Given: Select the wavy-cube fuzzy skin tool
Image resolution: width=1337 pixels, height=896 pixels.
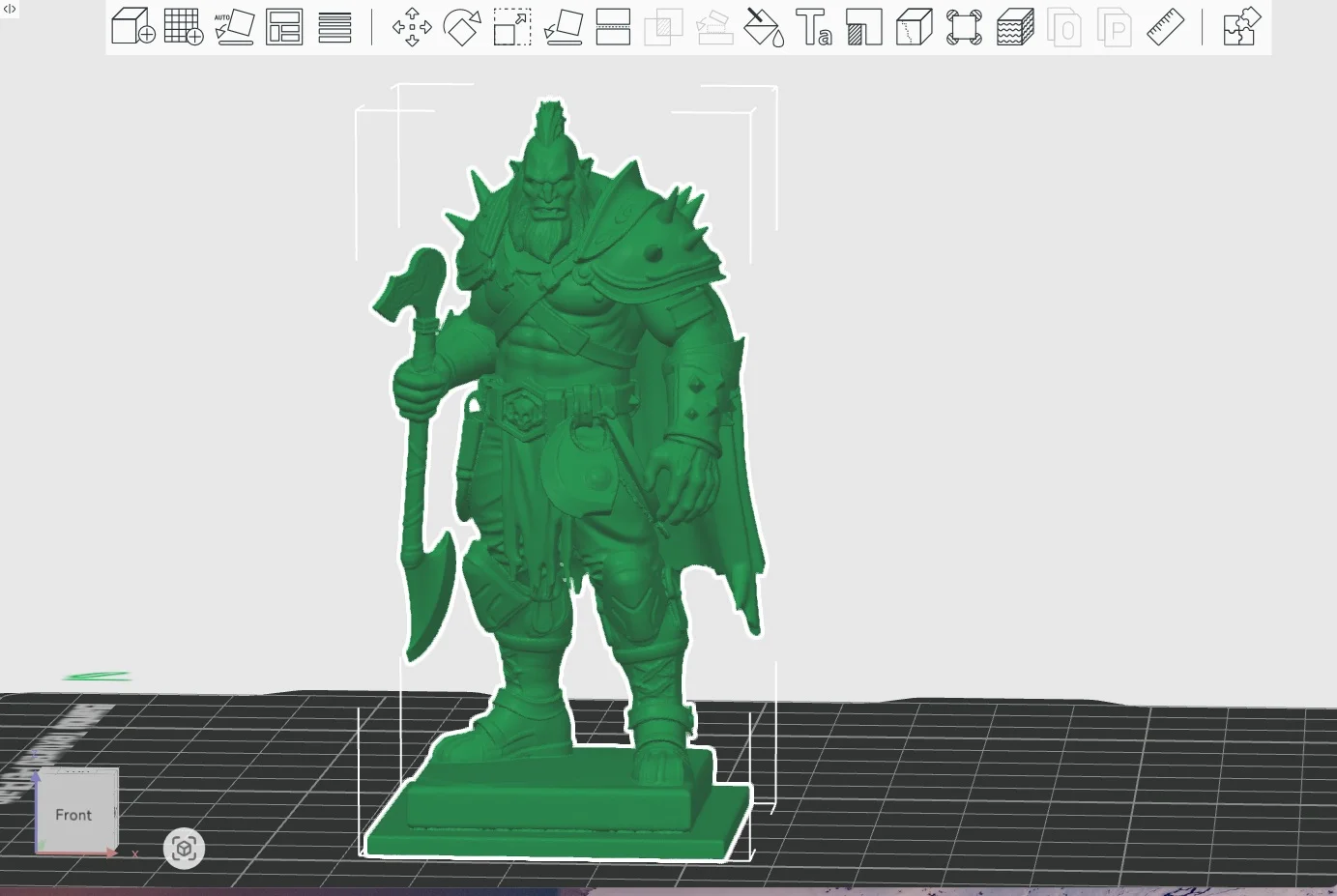Looking at the screenshot, I should (x=1015, y=26).
